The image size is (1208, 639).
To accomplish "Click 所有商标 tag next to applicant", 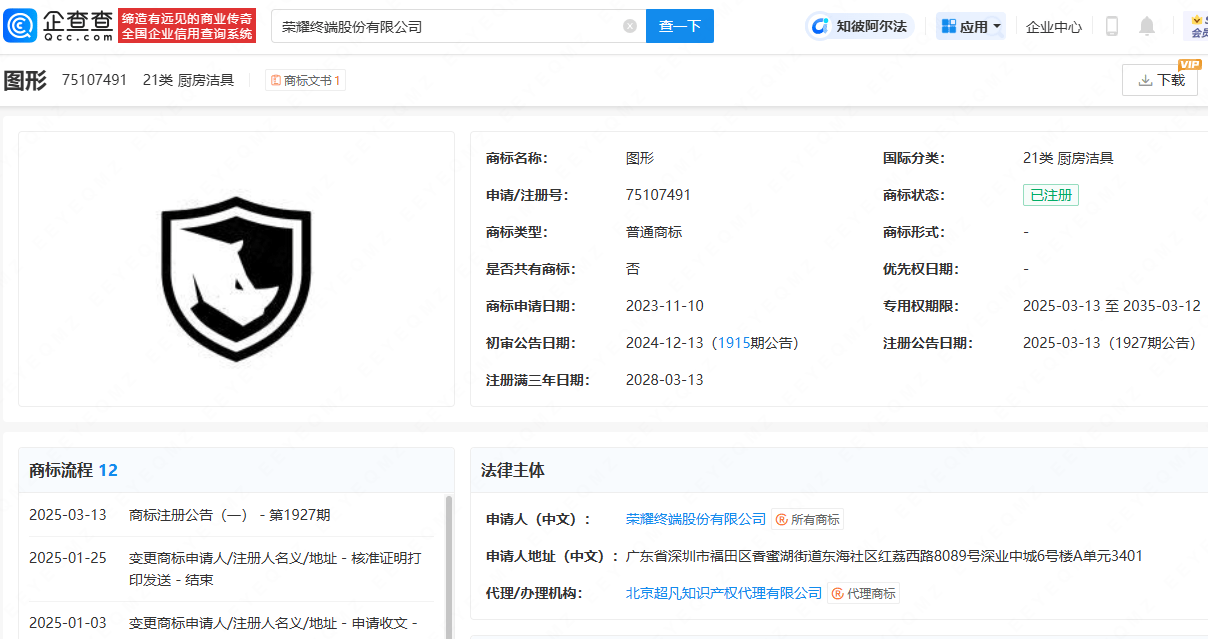I will (808, 519).
